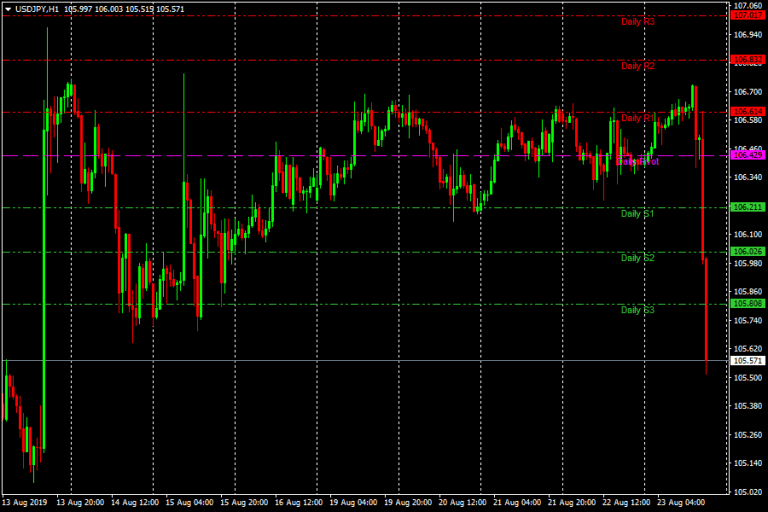Click the 23 Aug 04:00 time label
Viewport: 768px width, 512px height.
tap(679, 502)
